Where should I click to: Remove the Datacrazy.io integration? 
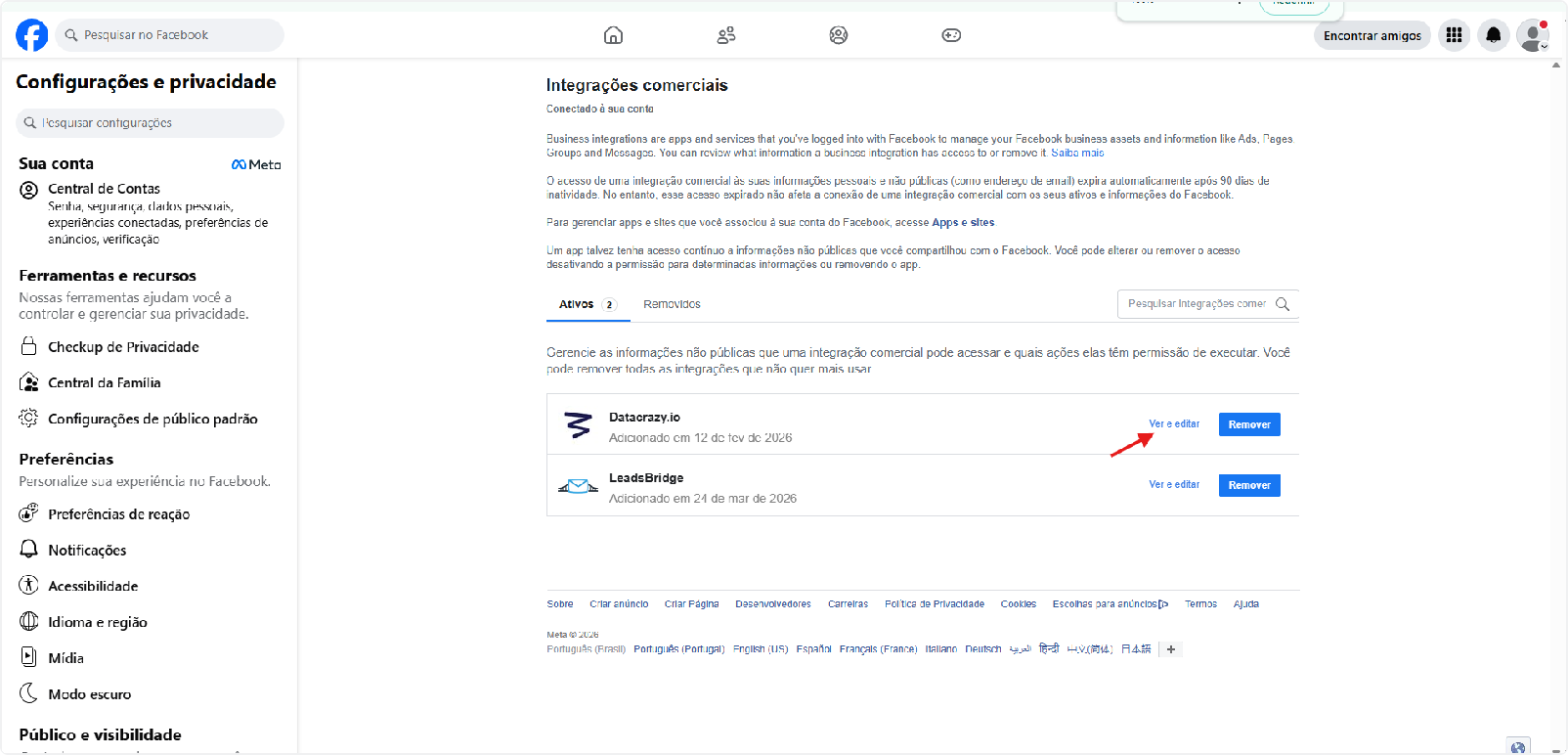tap(1249, 424)
